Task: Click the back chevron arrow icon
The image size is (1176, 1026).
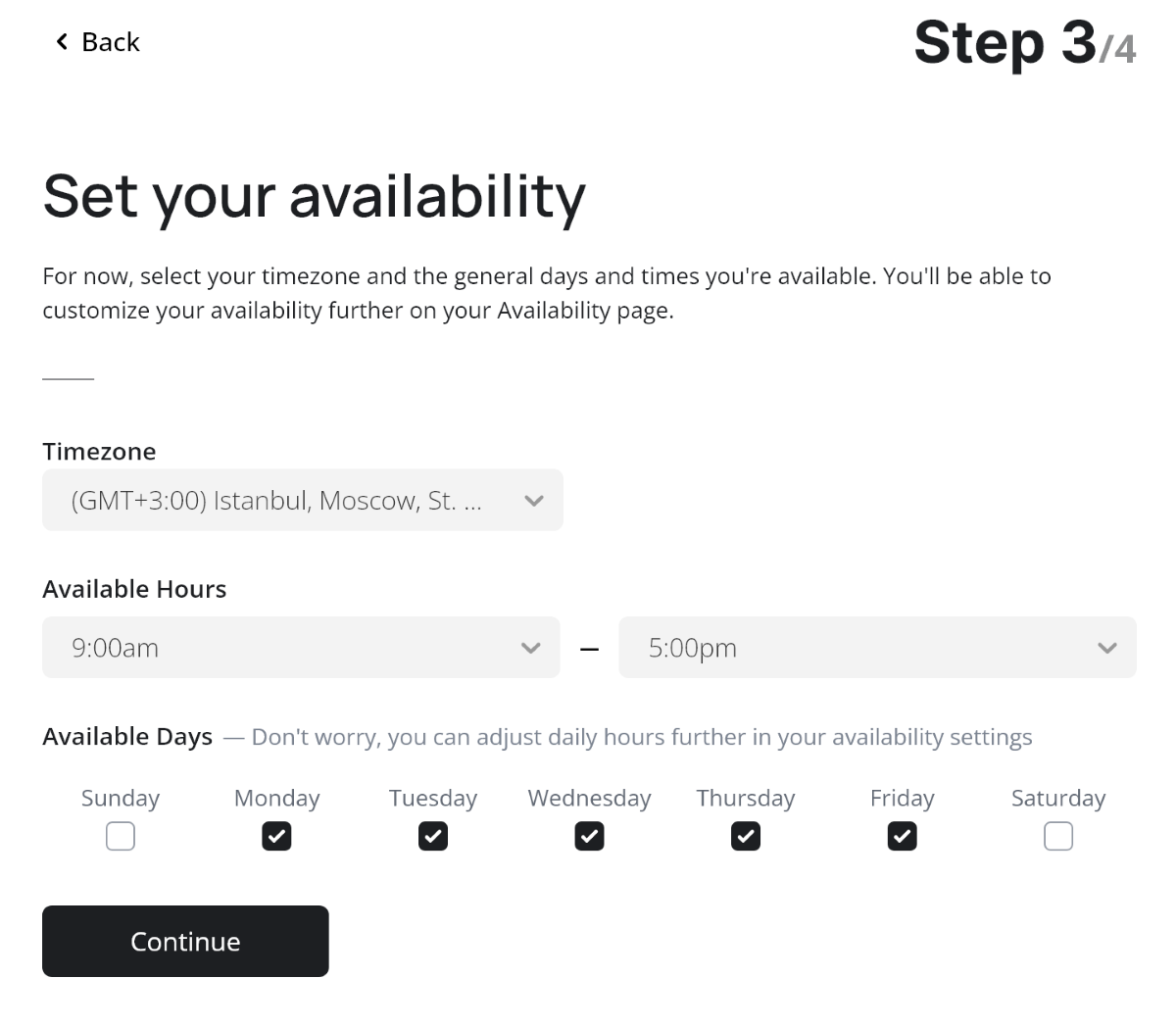Action: click(62, 41)
